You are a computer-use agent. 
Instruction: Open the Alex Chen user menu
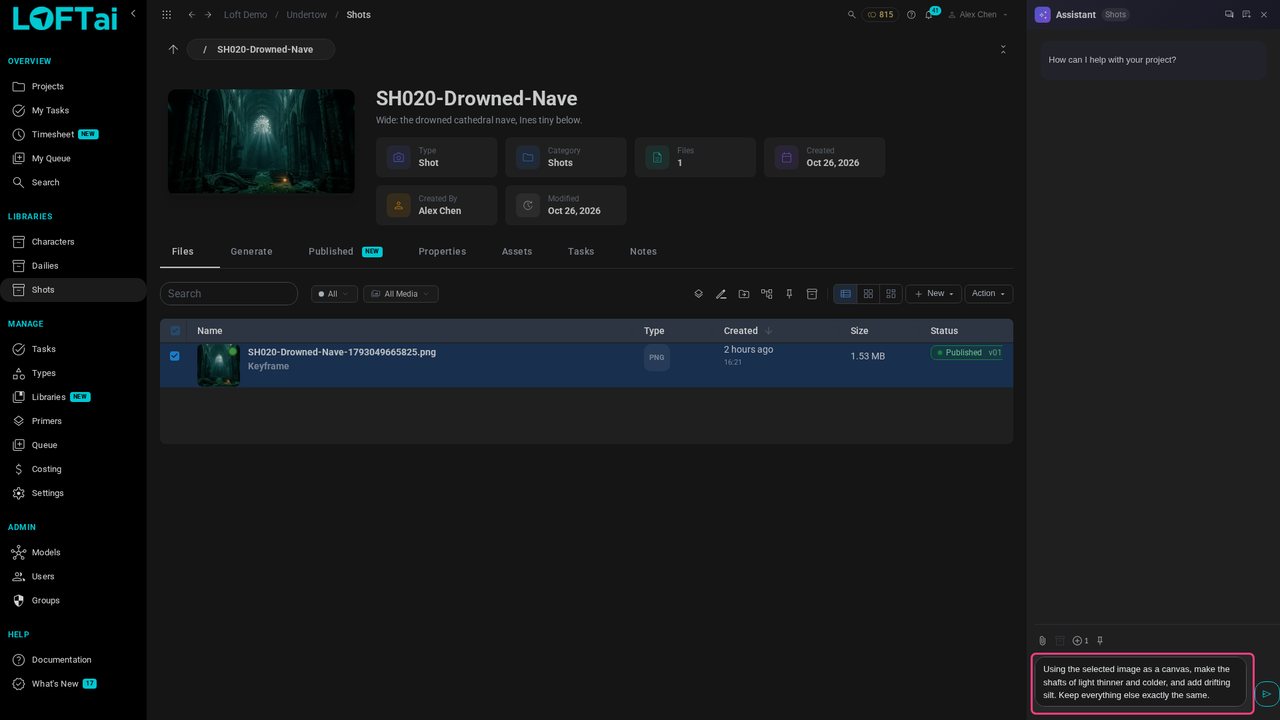click(x=978, y=15)
